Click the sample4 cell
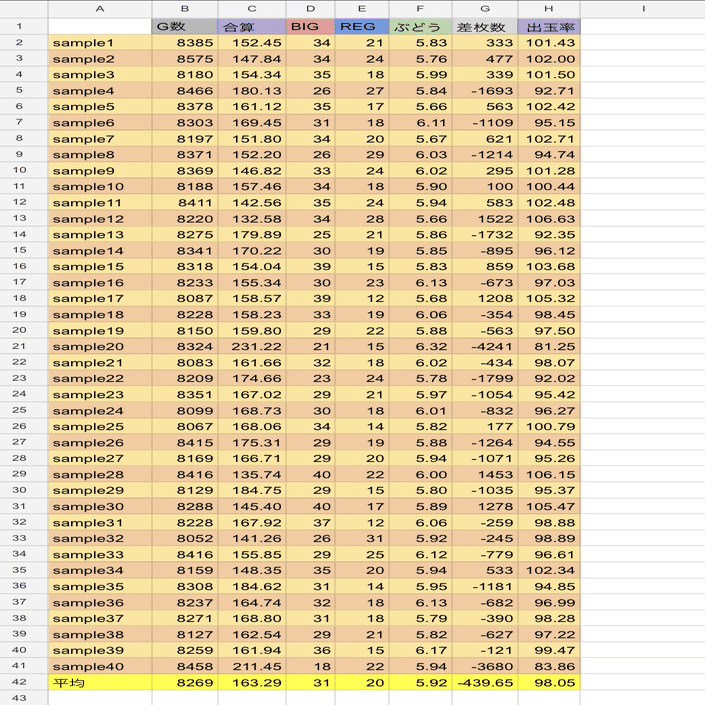Image resolution: width=705 pixels, height=705 pixels. click(x=100, y=91)
